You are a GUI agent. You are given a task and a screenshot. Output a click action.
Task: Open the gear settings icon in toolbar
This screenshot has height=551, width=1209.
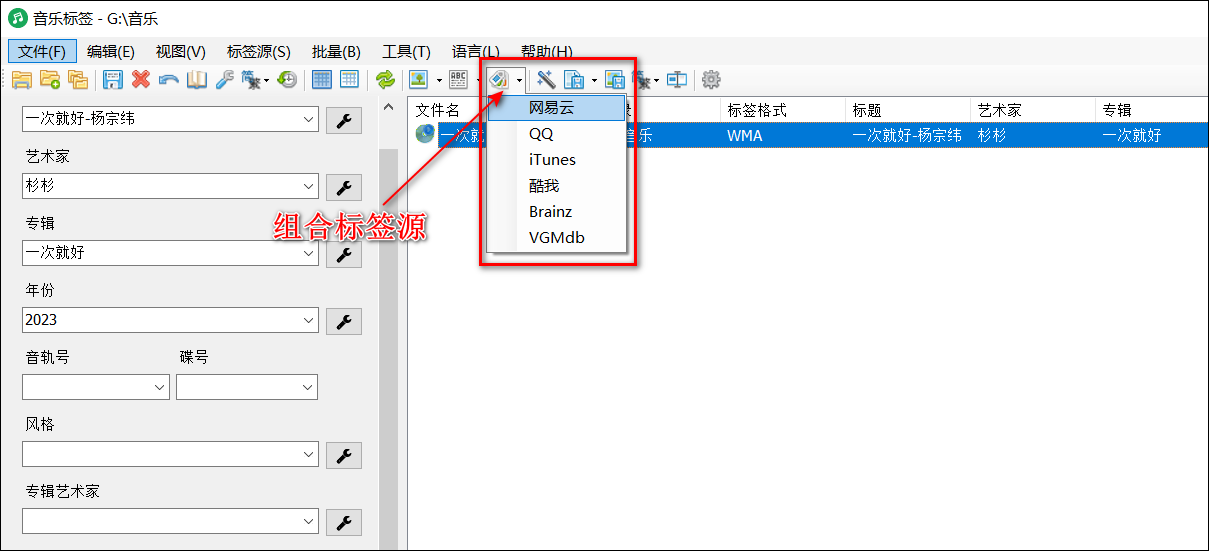point(711,80)
